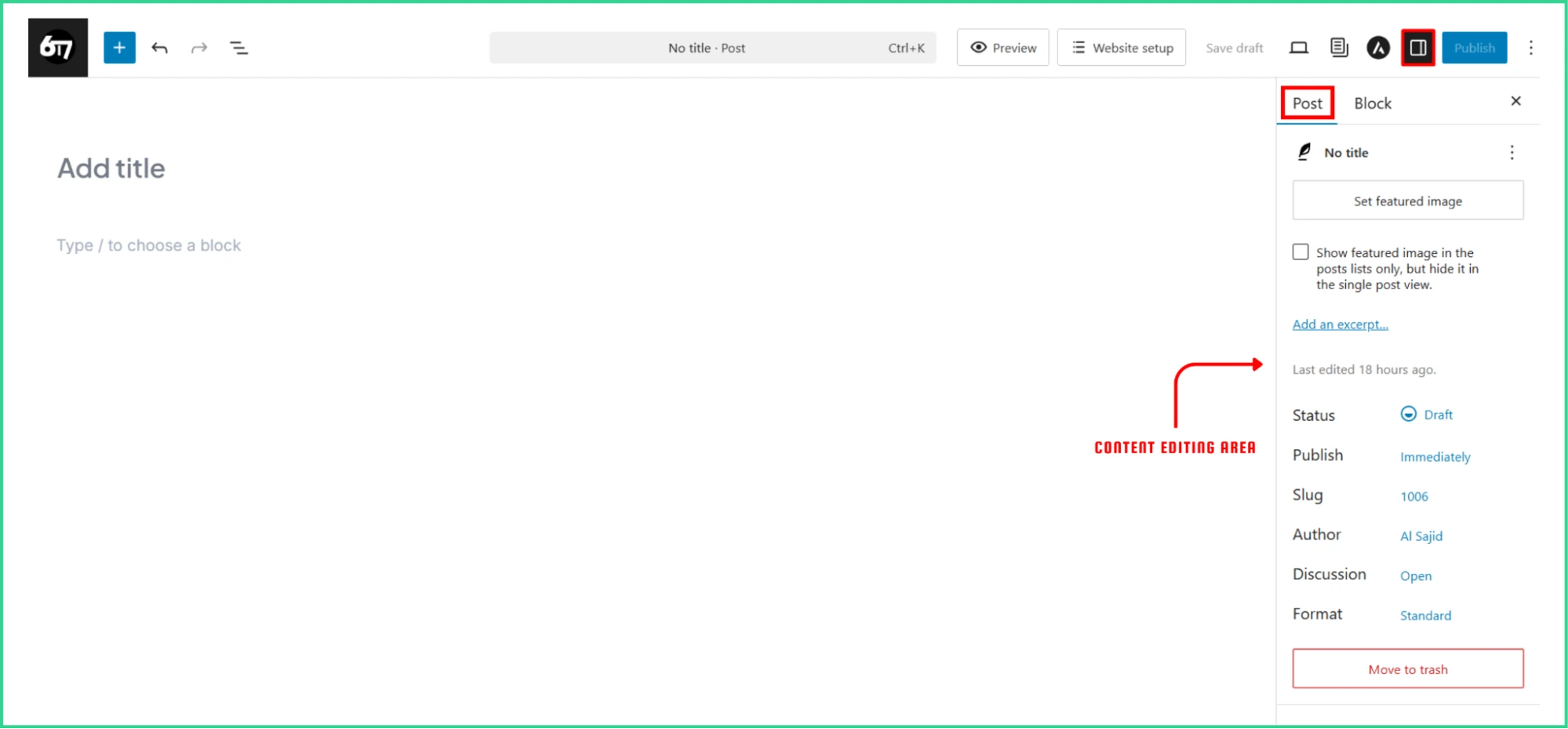Click the Add an excerpt link
This screenshot has height=729, width=1568.
(1340, 325)
